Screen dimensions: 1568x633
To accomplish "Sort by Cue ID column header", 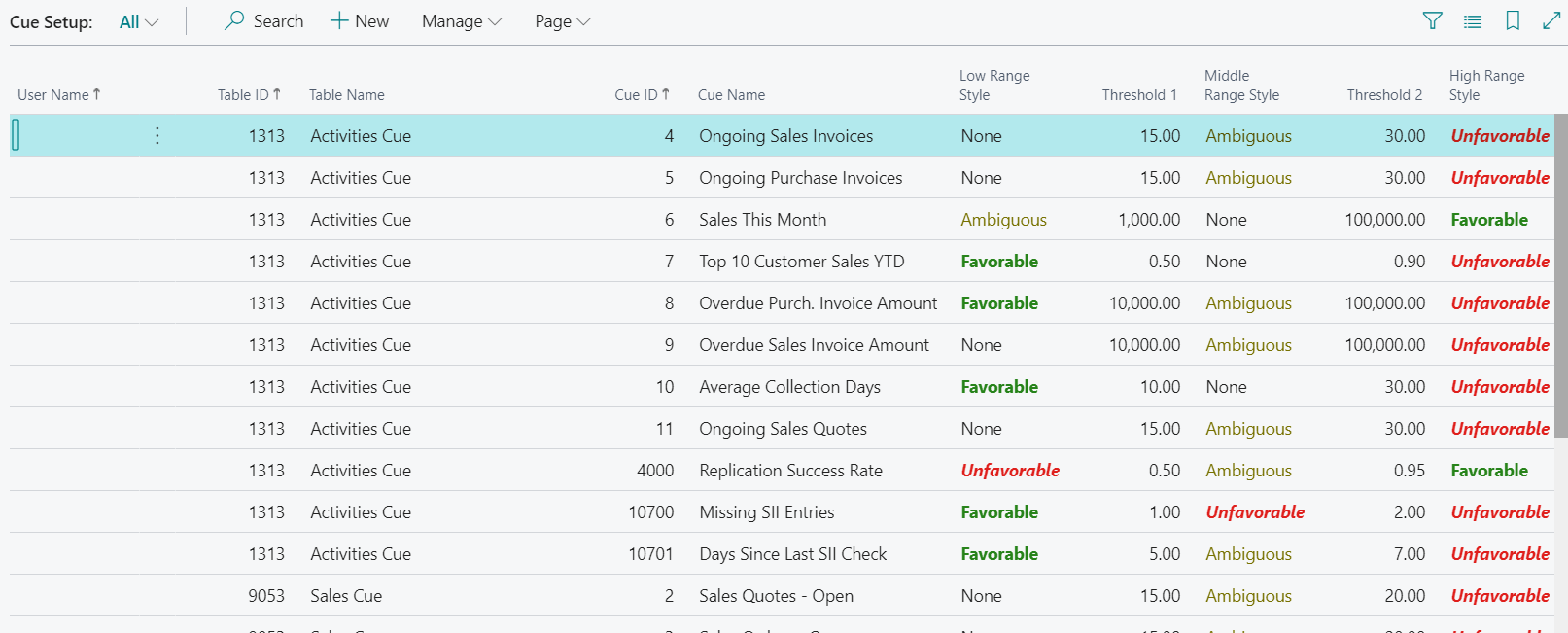I will [642, 94].
